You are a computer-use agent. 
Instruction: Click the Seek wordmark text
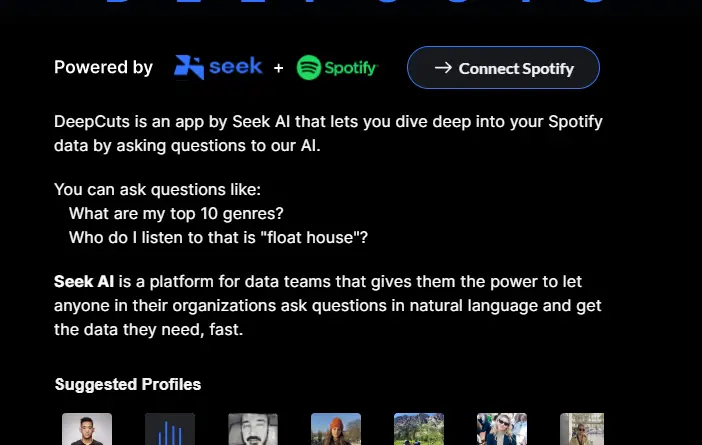236,67
